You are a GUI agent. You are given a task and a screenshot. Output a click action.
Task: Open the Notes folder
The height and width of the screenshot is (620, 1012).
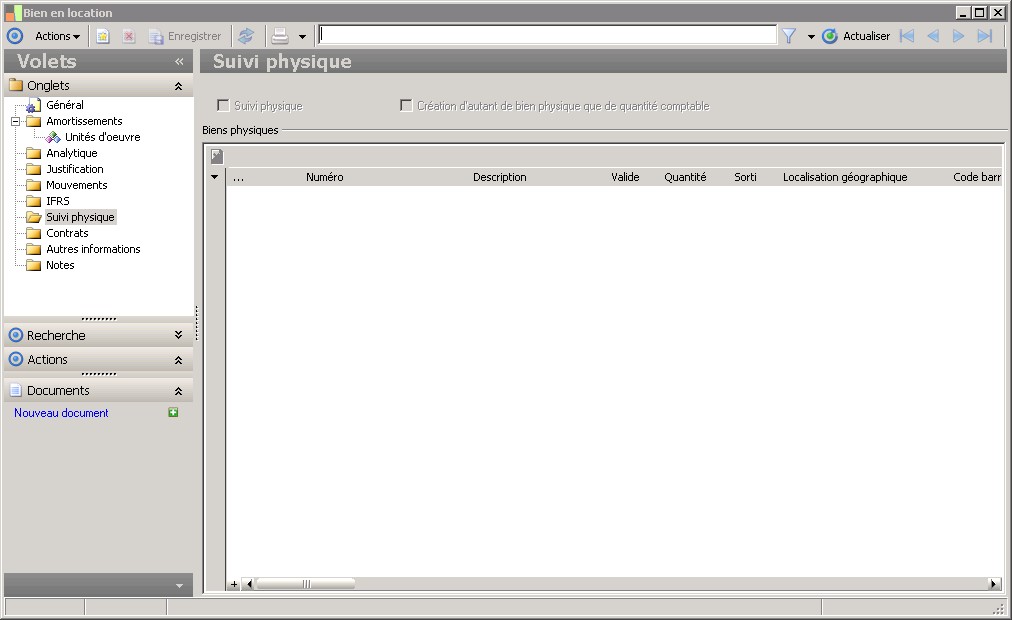pyautogui.click(x=60, y=265)
